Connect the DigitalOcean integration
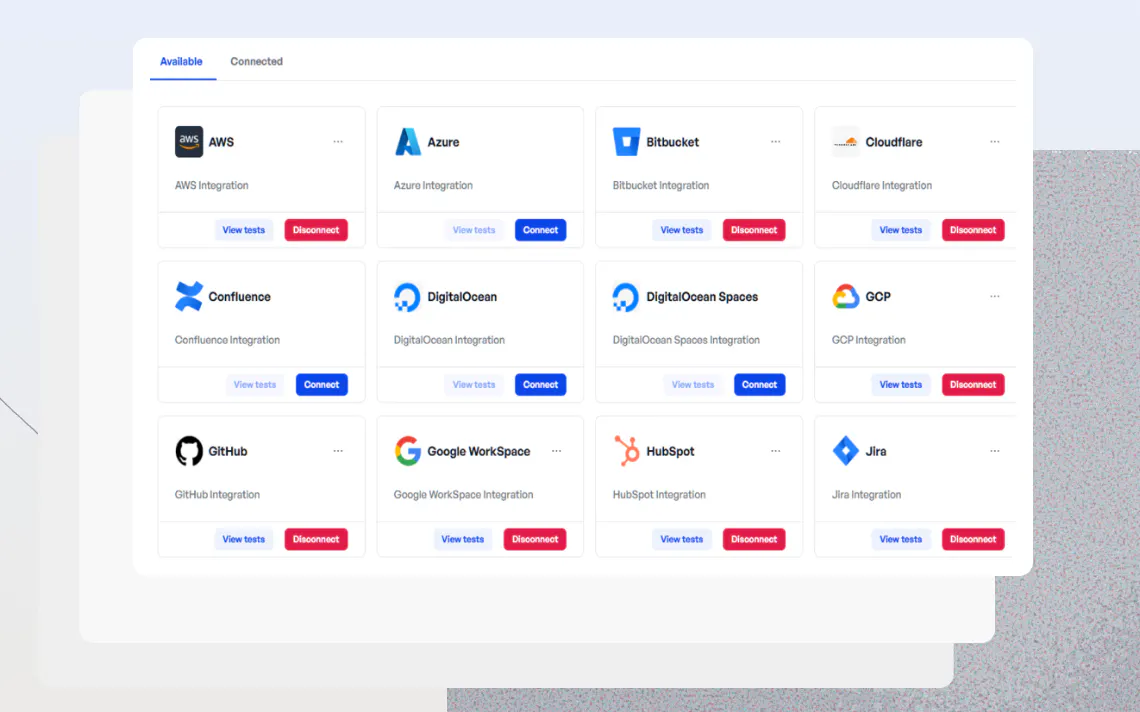1140x712 pixels. (x=540, y=385)
